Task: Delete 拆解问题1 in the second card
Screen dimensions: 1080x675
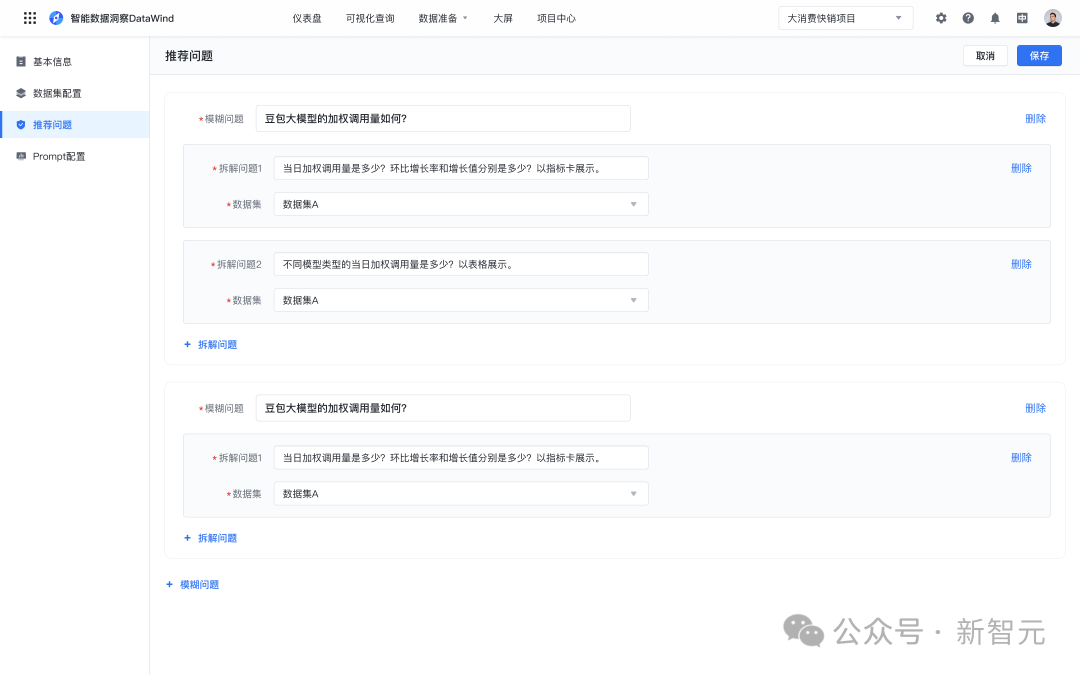Action: (x=1021, y=457)
